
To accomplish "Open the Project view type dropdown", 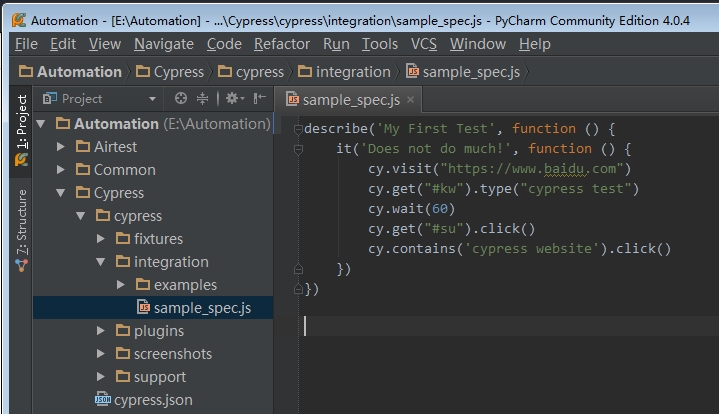I will tap(153, 99).
